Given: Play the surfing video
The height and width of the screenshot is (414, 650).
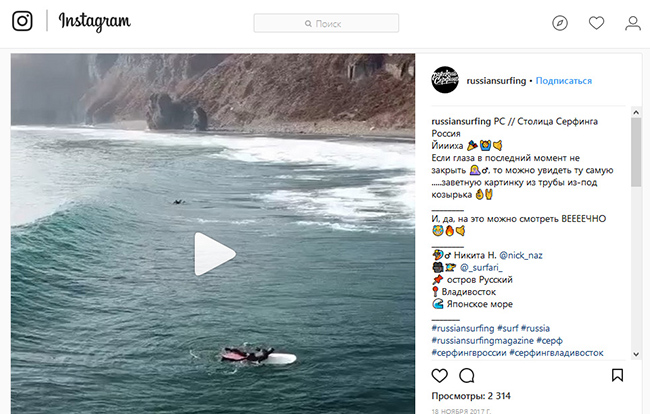Looking at the screenshot, I should (213, 253).
